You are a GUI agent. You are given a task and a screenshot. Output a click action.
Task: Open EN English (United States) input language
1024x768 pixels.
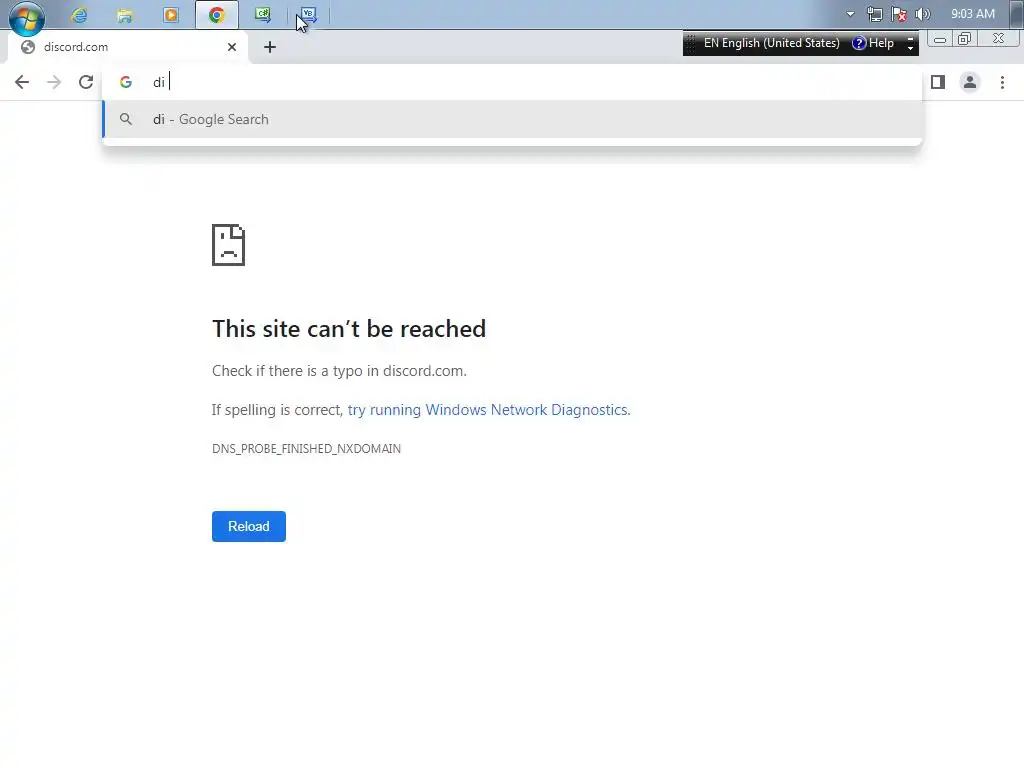(x=771, y=43)
